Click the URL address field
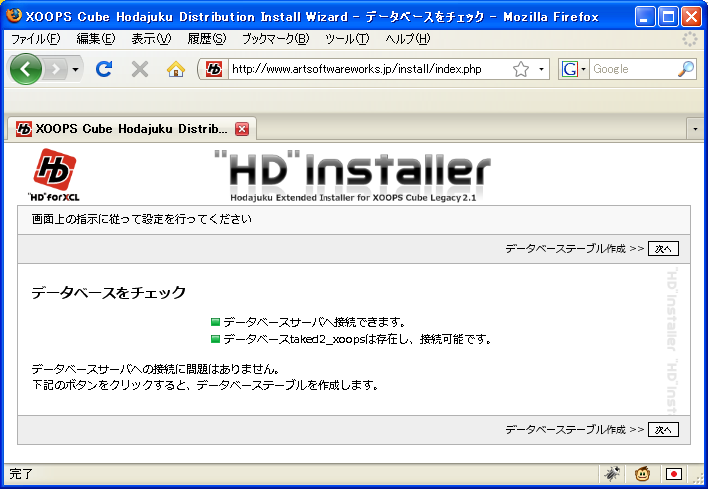The image size is (708, 489). click(368, 69)
